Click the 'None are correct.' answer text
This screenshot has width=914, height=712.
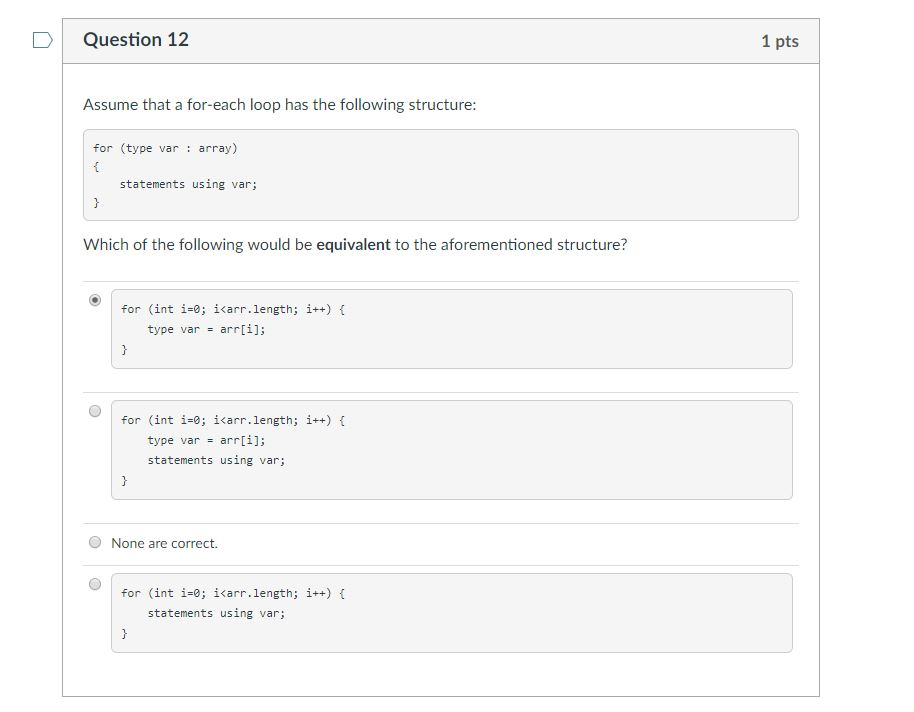pos(164,543)
